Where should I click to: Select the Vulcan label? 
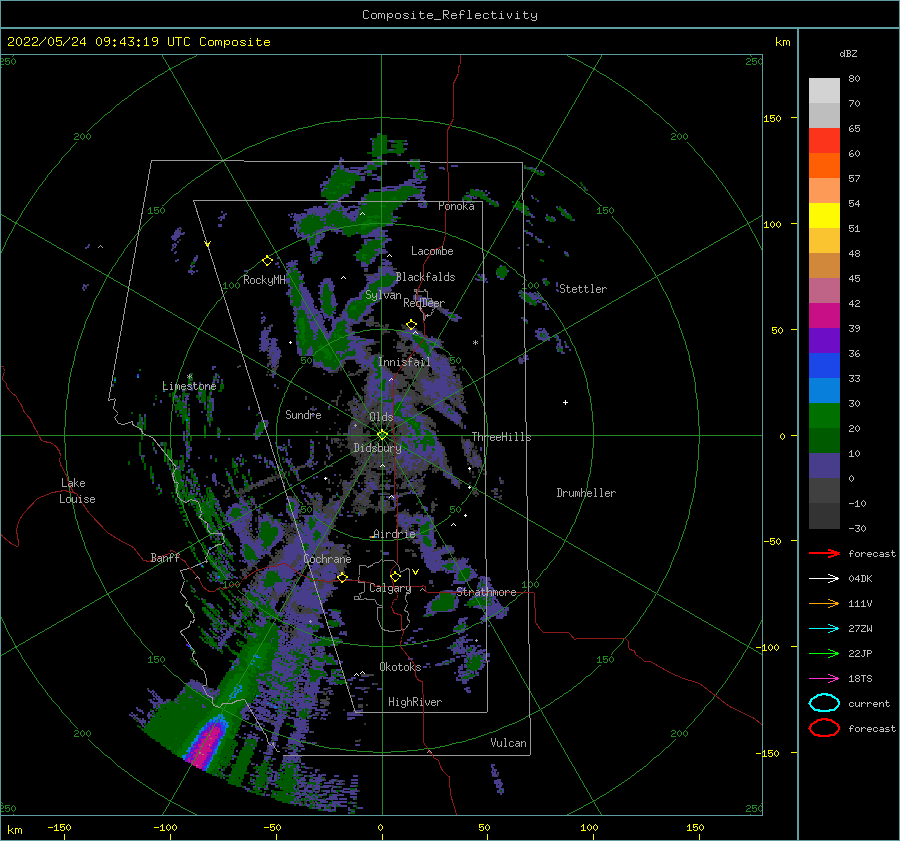pyautogui.click(x=508, y=743)
